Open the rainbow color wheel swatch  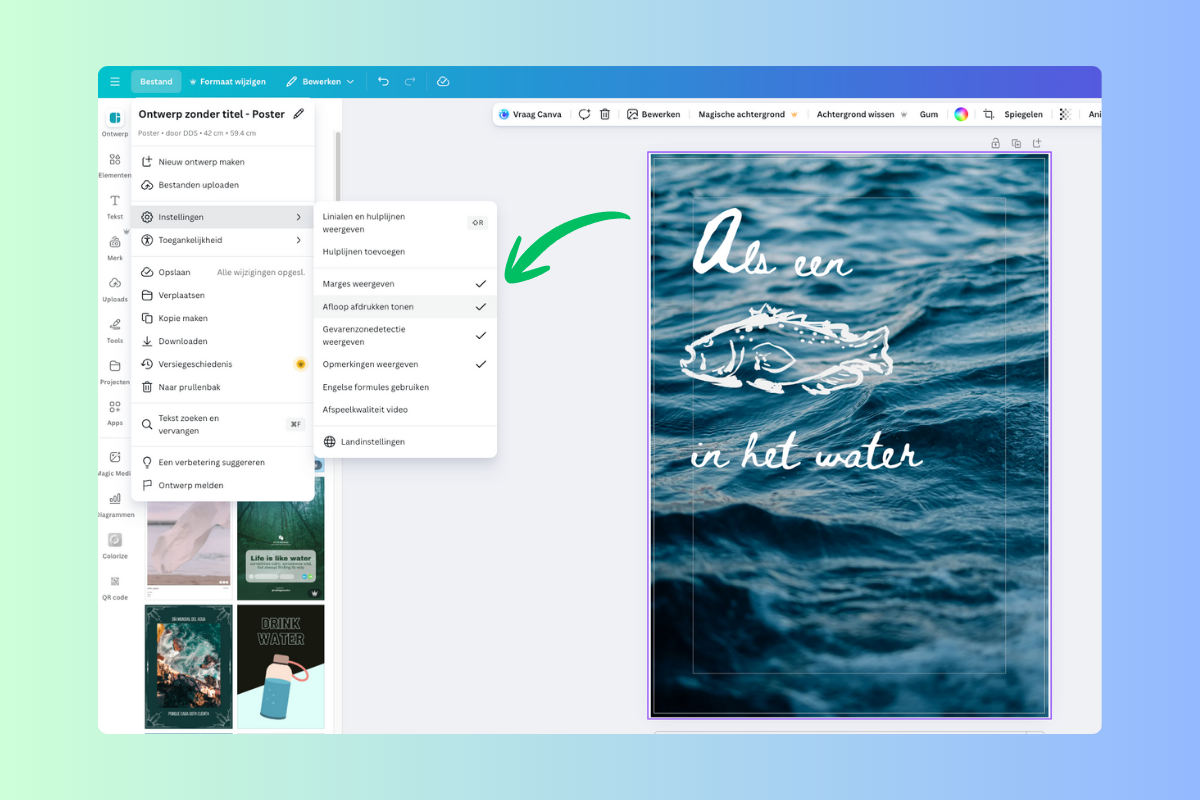point(960,114)
